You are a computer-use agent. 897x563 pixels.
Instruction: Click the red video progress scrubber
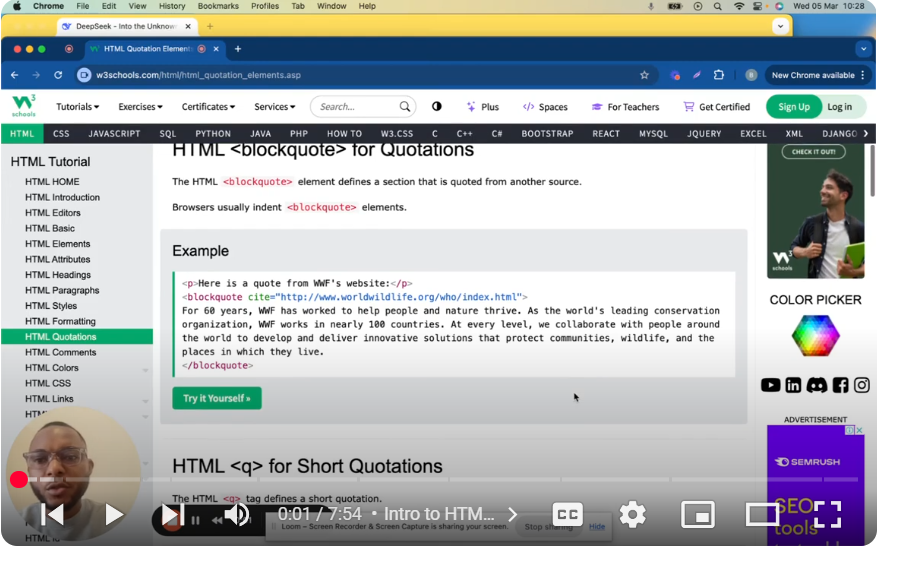pyautogui.click(x=19, y=479)
